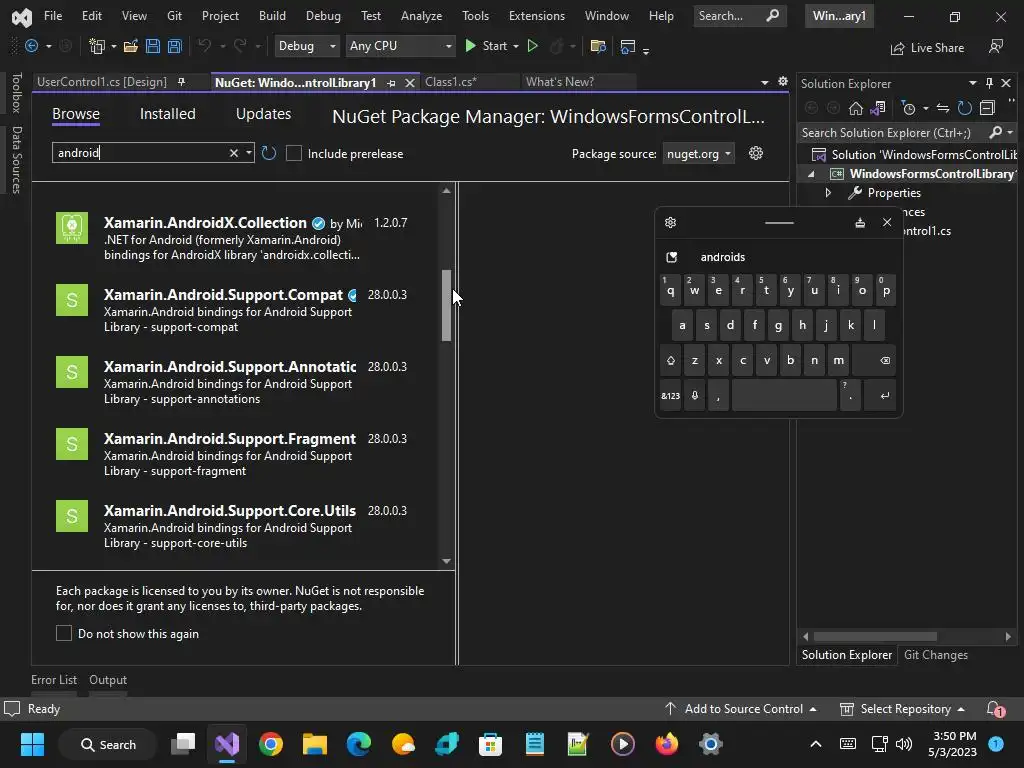Click Home icon in Solution Explorer
1024x768 pixels.
coord(856,108)
